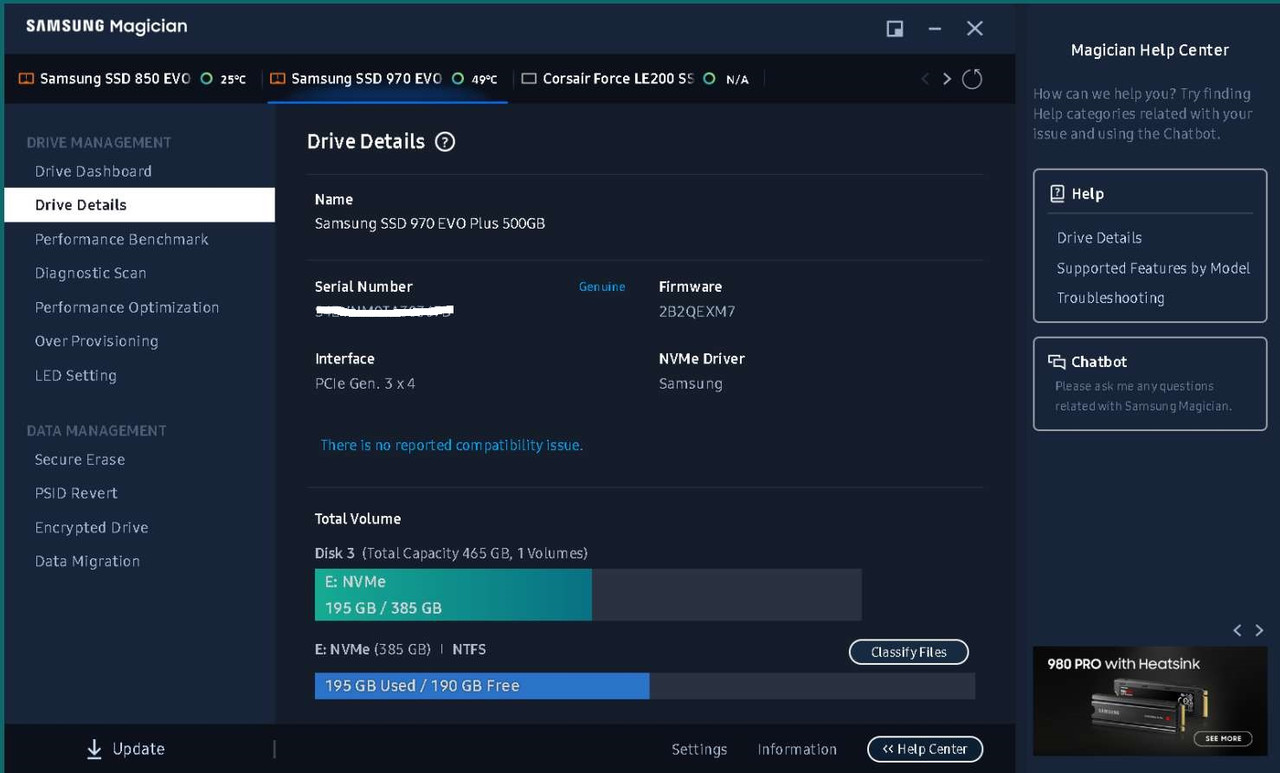Click the 49°C temperature reading
Viewport: 1280px width, 773px height.
484,79
